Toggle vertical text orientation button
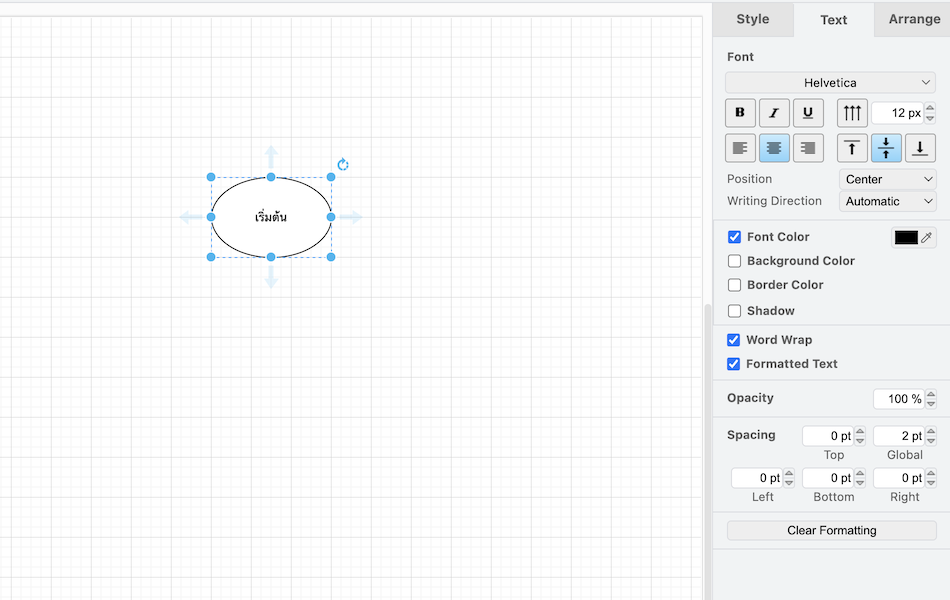This screenshot has height=600, width=950. tap(852, 113)
